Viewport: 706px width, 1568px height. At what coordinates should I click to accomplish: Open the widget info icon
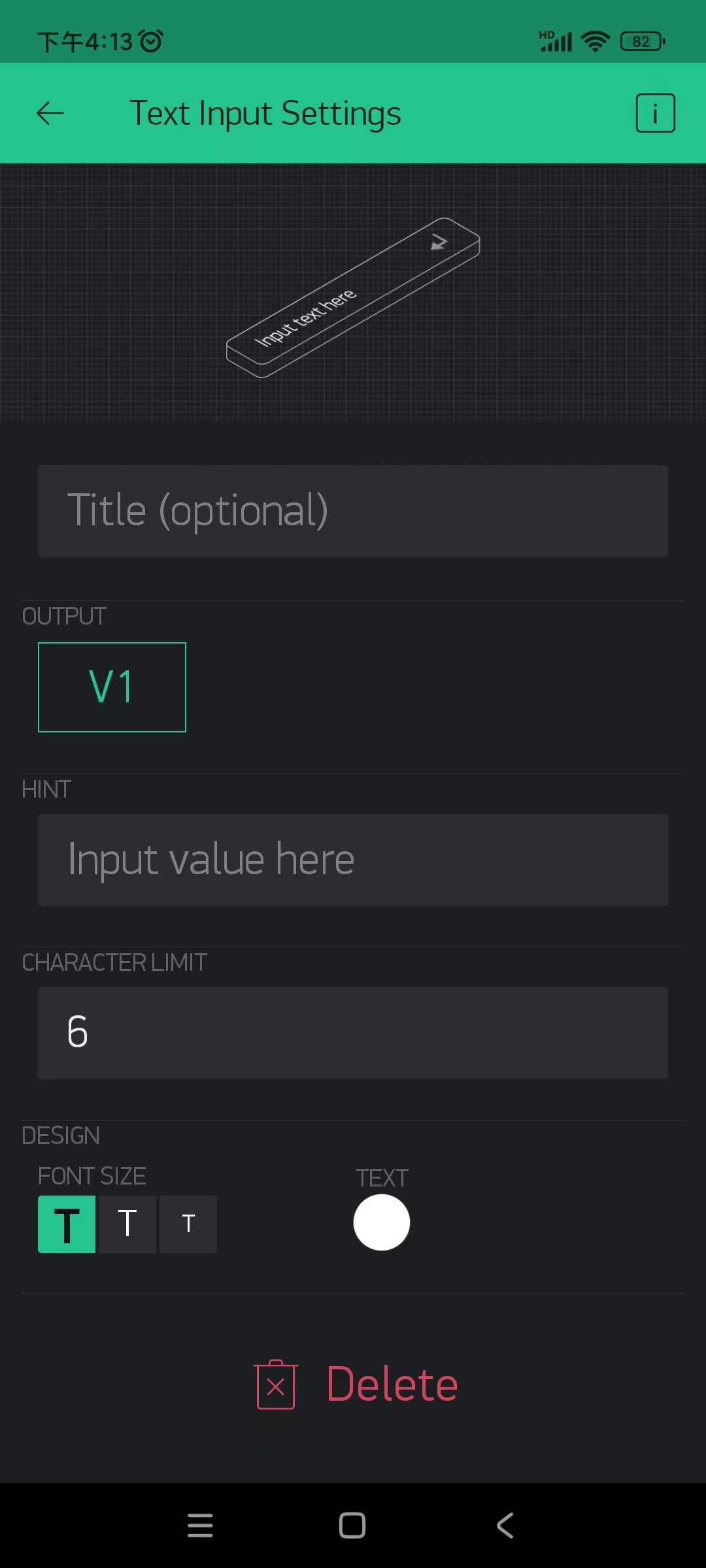tap(655, 113)
